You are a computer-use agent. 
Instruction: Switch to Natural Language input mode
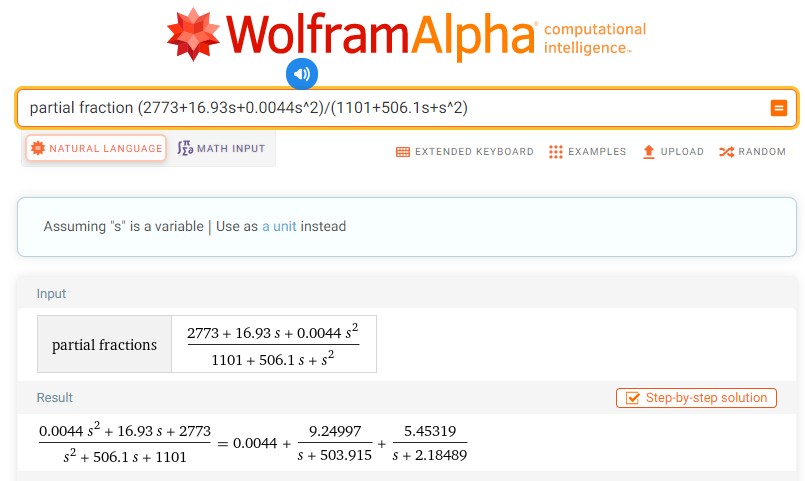[96, 149]
